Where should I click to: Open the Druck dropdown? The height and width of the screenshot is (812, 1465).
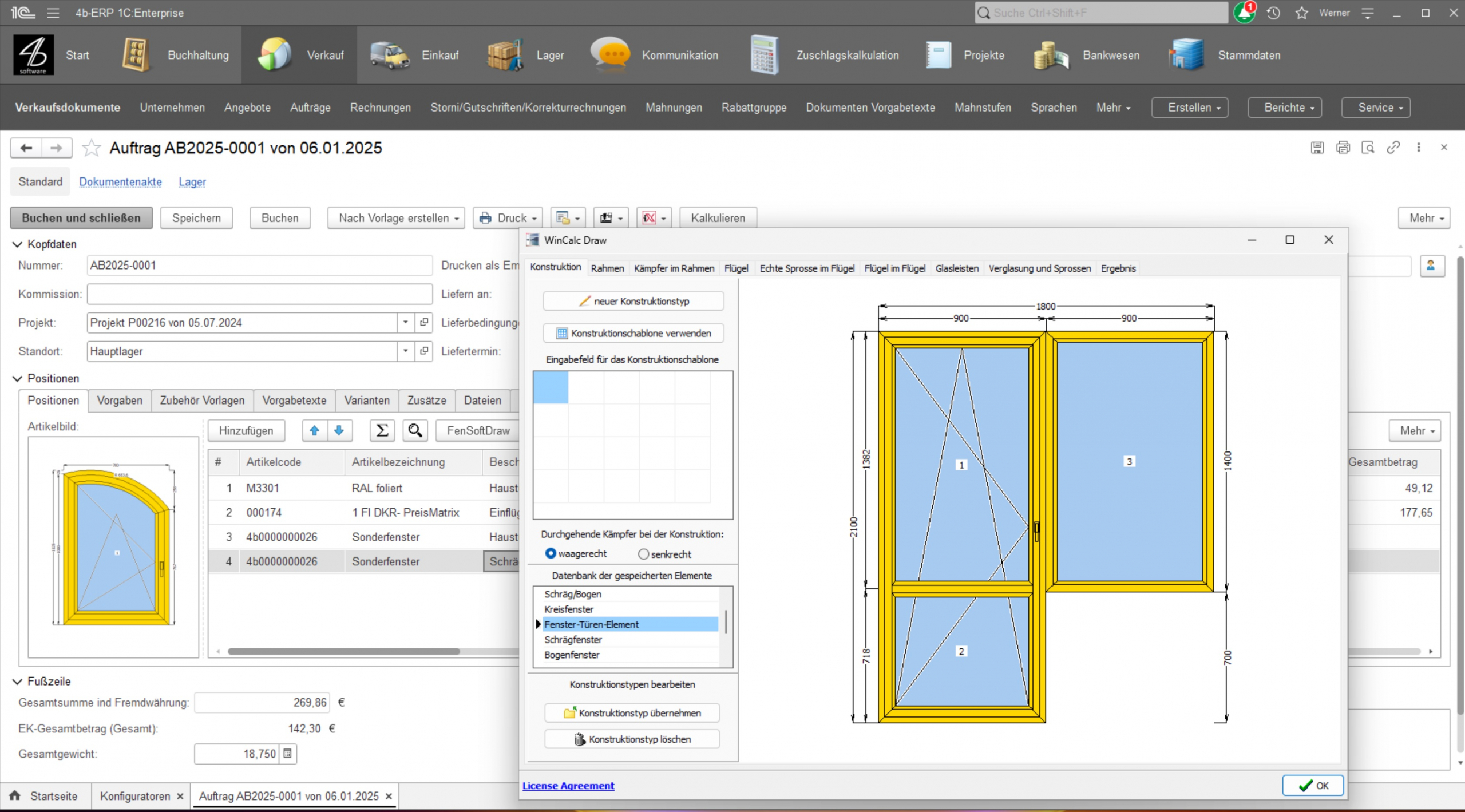(x=508, y=218)
